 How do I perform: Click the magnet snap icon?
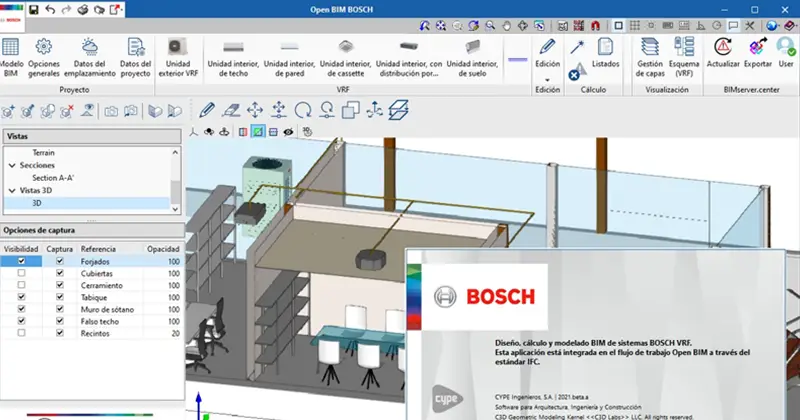tap(595, 26)
